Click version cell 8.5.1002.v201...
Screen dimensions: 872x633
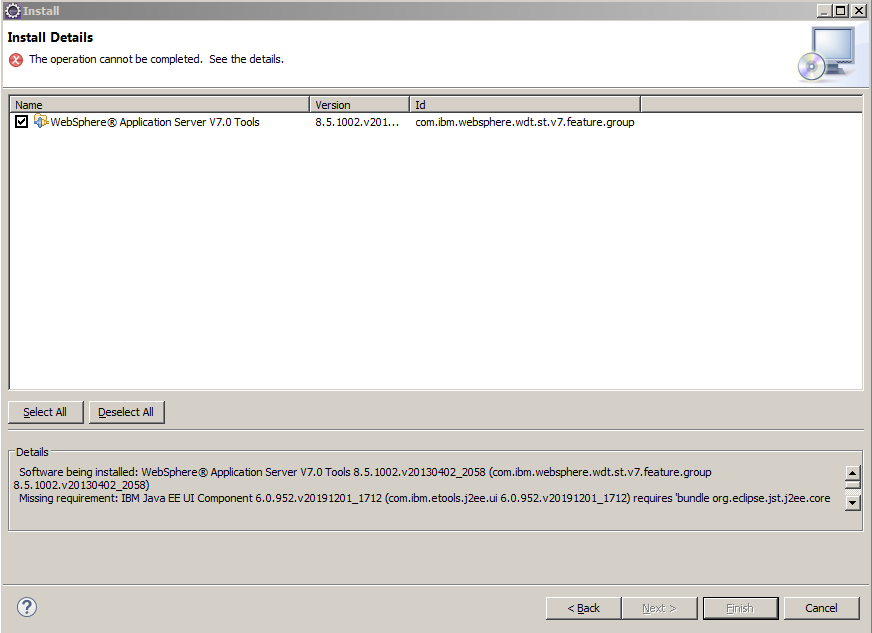point(357,122)
